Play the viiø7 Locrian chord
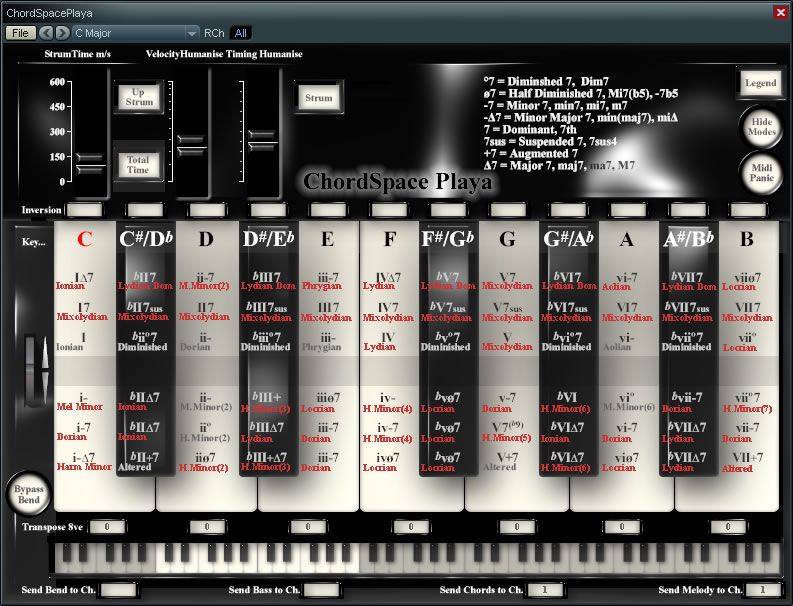This screenshot has width=793, height=606. point(741,281)
